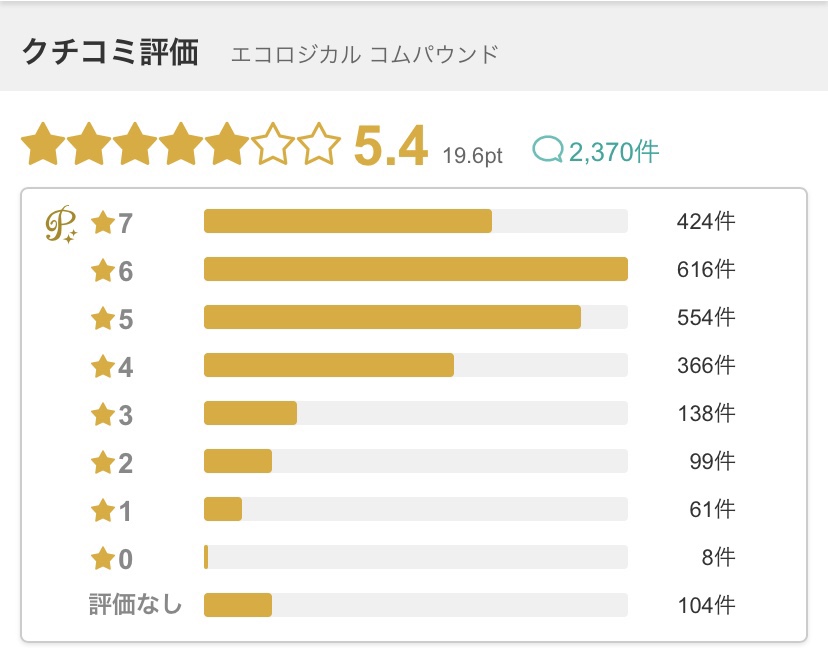Click the gold P premium icon
This screenshot has width=828, height=648.
61,224
